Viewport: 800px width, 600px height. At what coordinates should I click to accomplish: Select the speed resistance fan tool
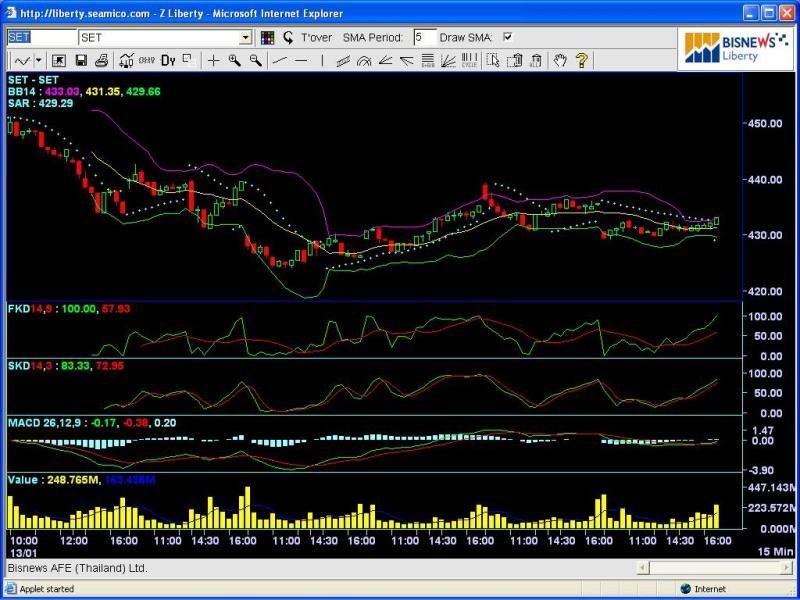pyautogui.click(x=407, y=61)
